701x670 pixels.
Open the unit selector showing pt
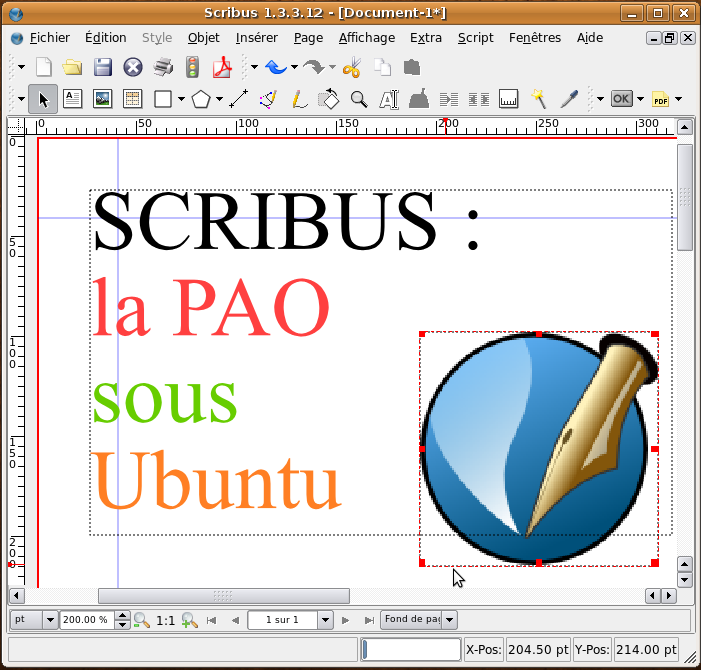[x=34, y=619]
